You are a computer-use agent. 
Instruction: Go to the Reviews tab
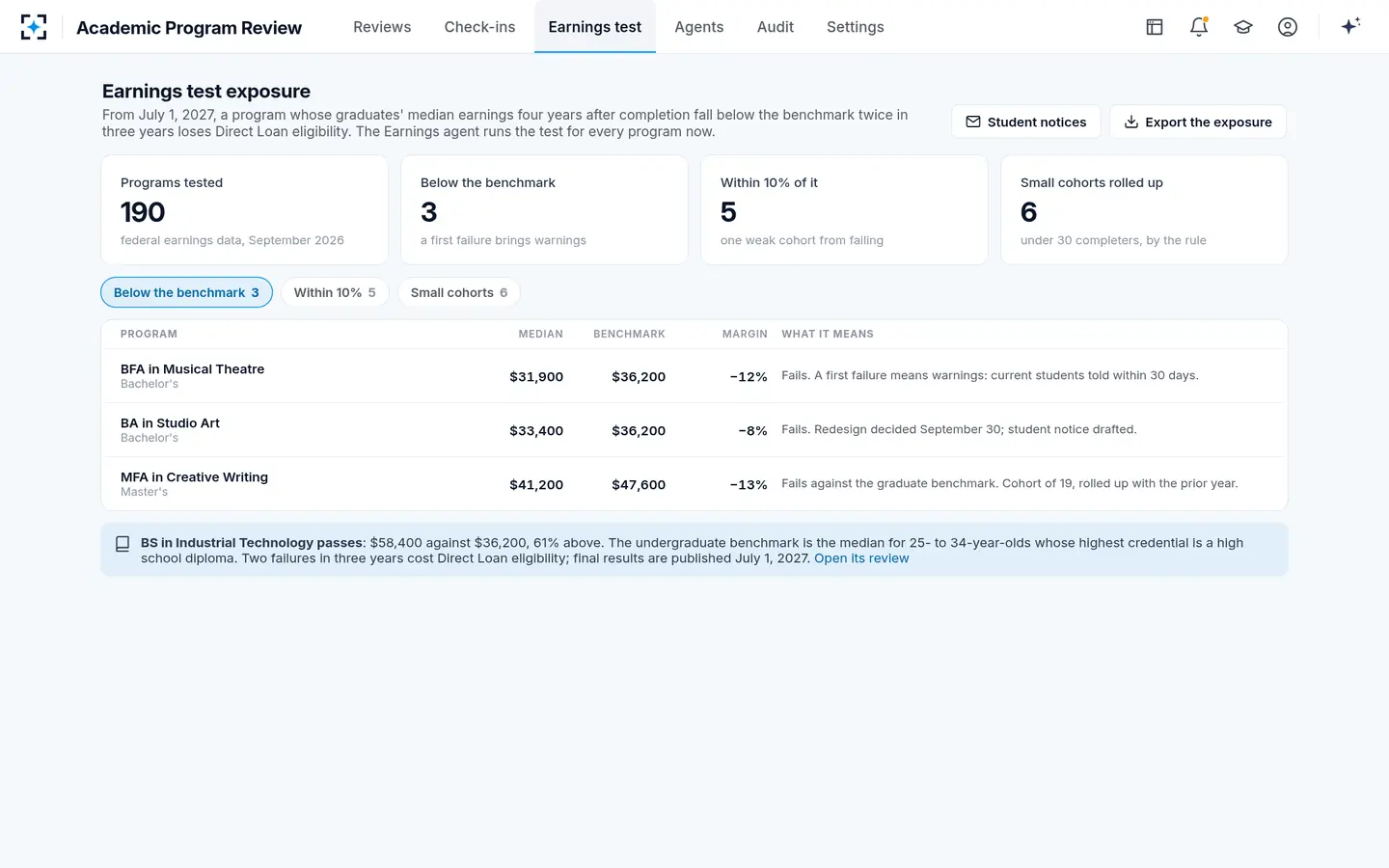(x=382, y=27)
